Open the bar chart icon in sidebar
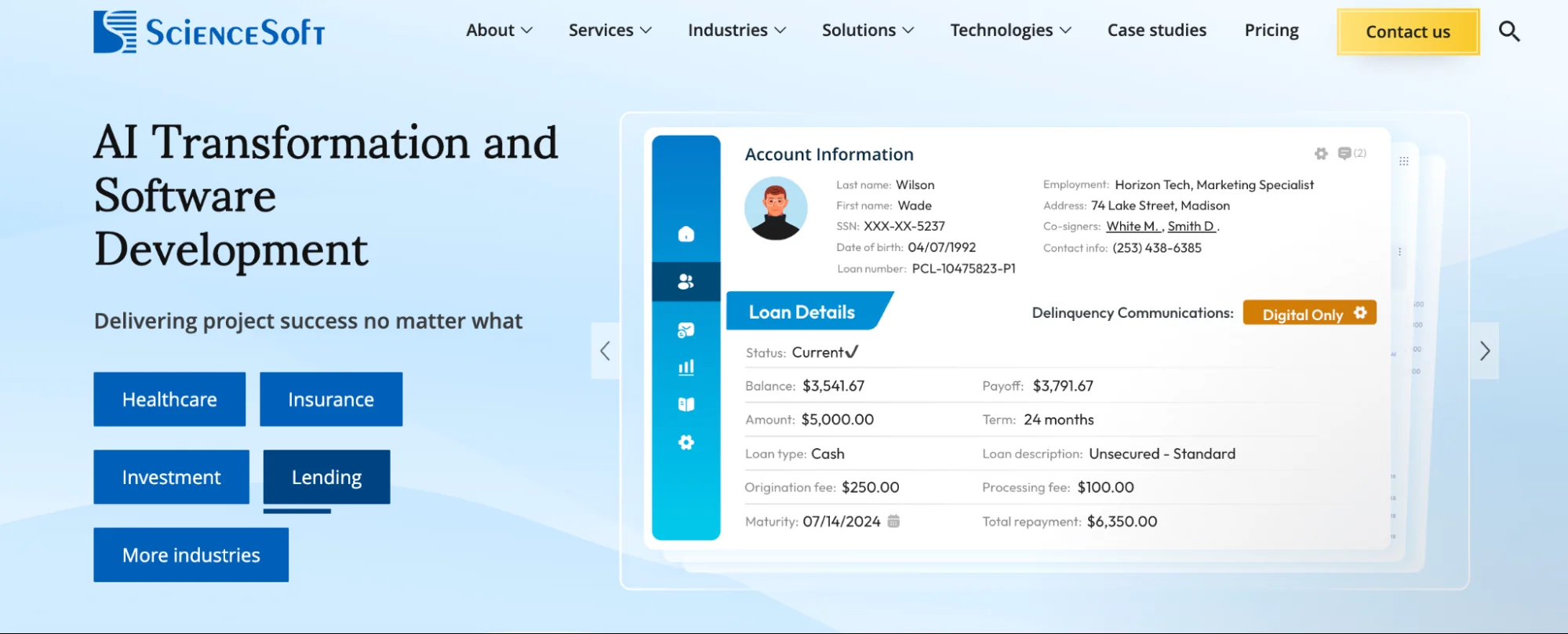This screenshot has width=1568, height=634. click(x=686, y=367)
